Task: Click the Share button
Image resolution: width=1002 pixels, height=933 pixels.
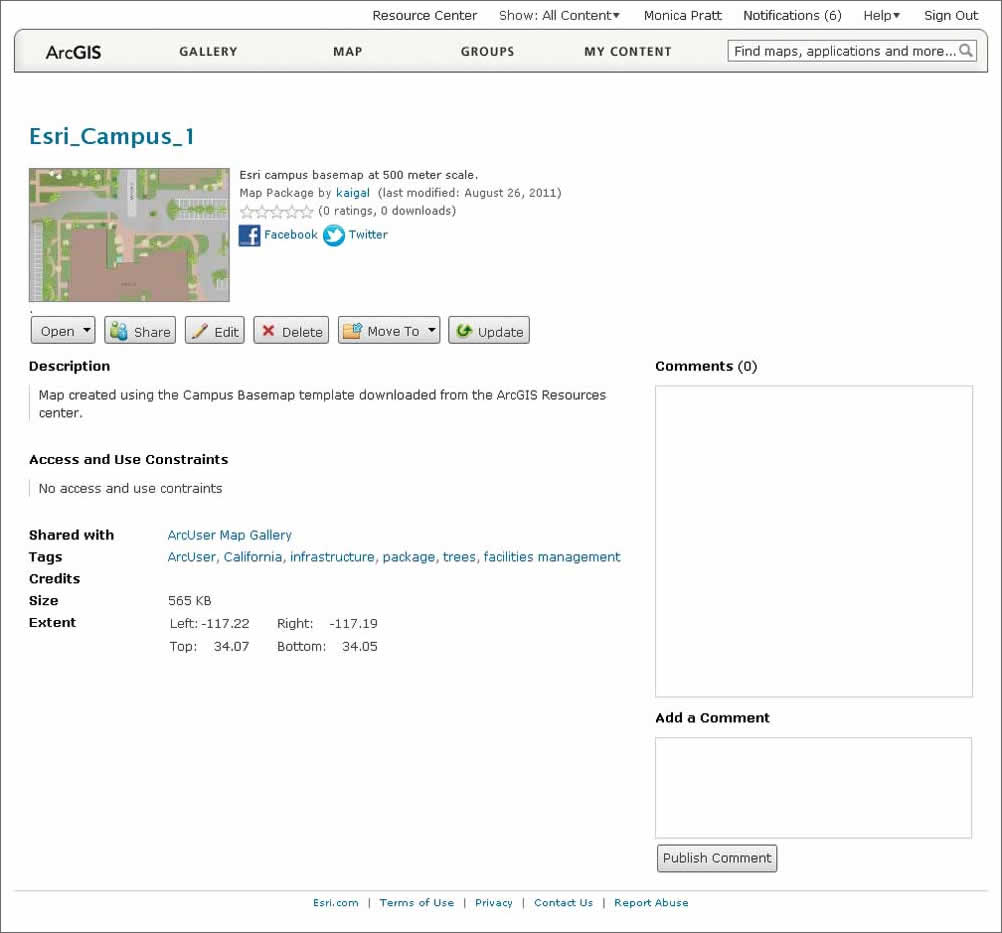Action: coord(140,330)
